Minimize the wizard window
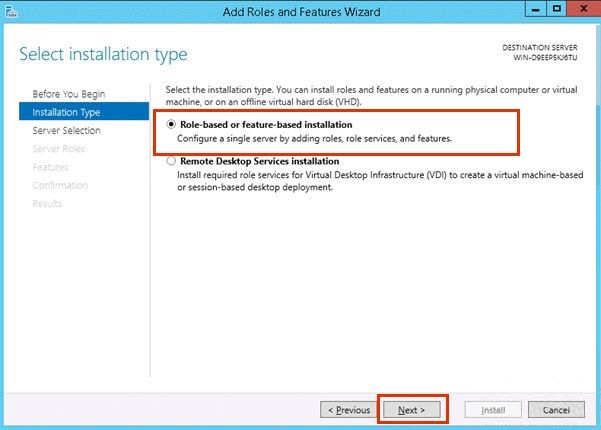Screen dimensions: 601x430 (x=535, y=9)
